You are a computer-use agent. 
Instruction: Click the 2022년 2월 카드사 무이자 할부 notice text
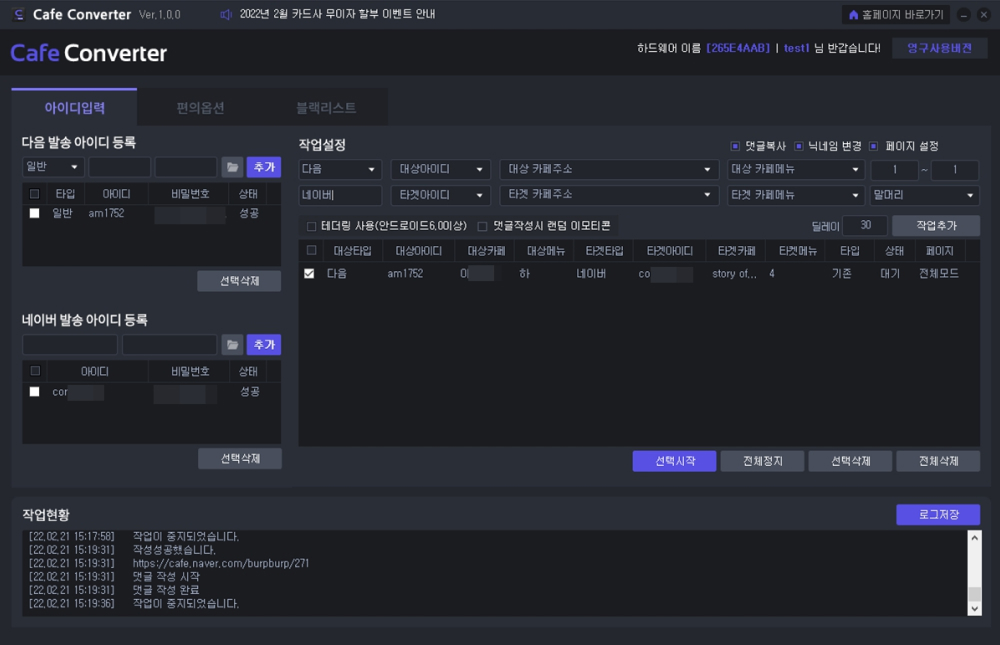pyautogui.click(x=337, y=14)
